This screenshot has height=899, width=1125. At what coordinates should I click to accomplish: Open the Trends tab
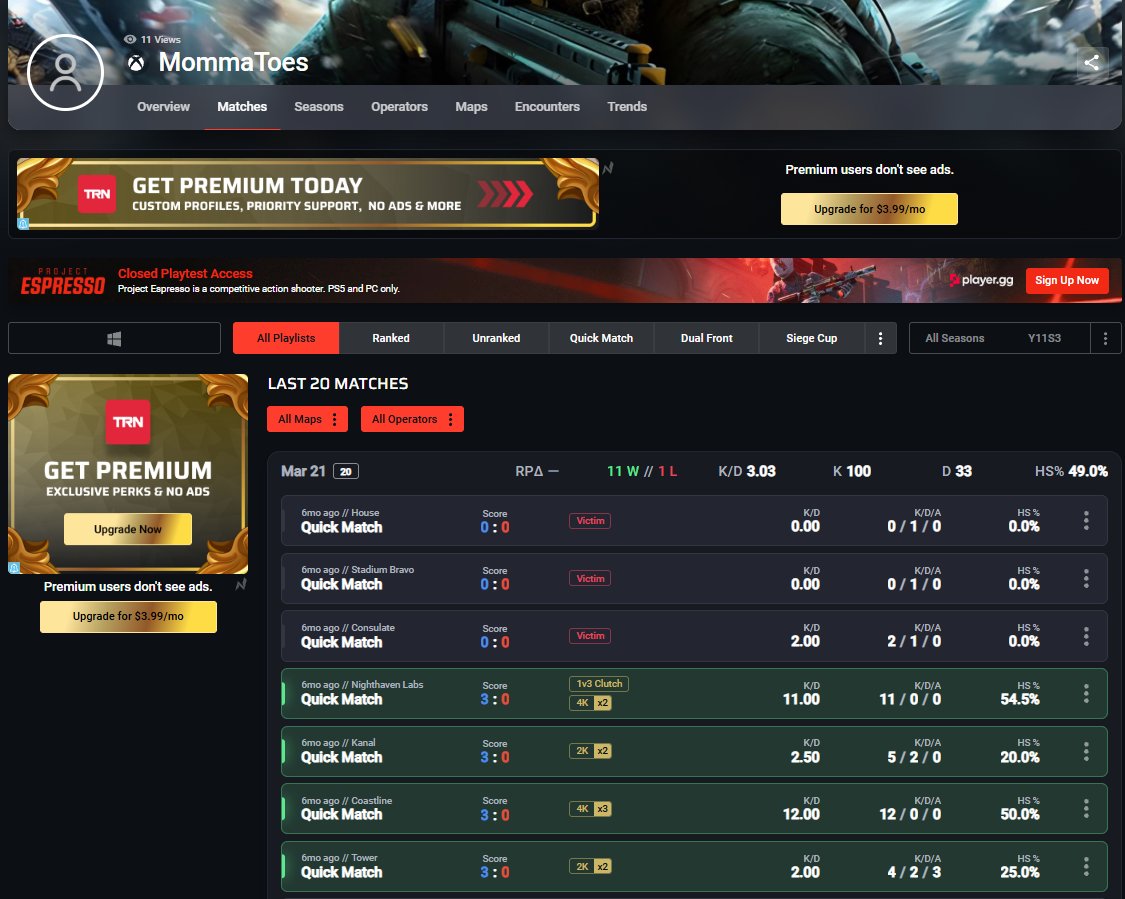(x=627, y=106)
